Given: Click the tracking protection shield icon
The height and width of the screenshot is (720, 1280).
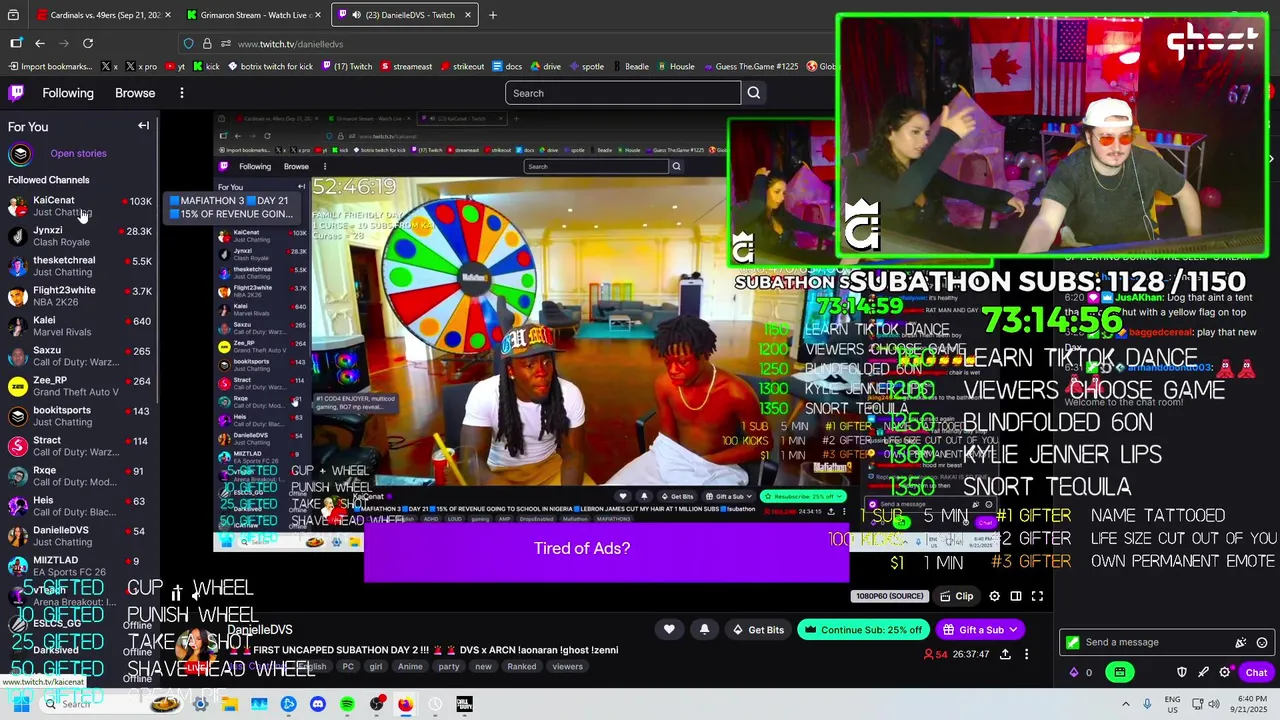Looking at the screenshot, I should pos(188,44).
